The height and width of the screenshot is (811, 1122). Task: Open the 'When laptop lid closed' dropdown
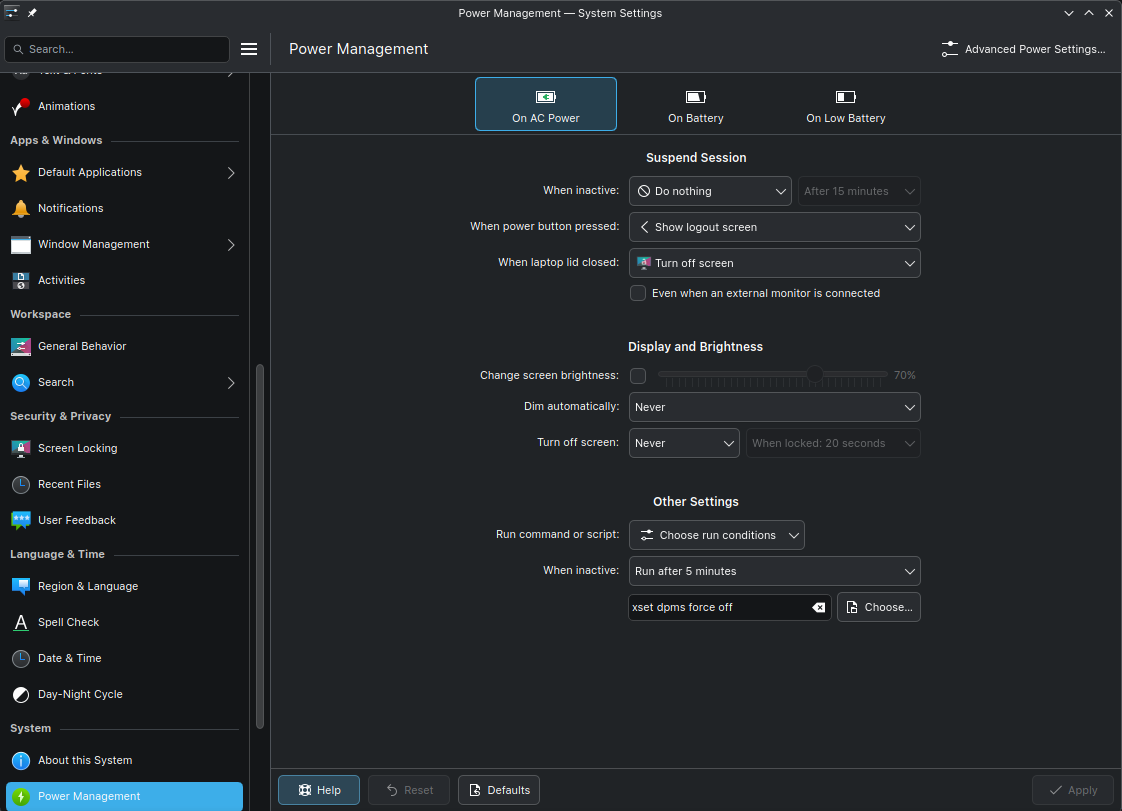(x=774, y=263)
